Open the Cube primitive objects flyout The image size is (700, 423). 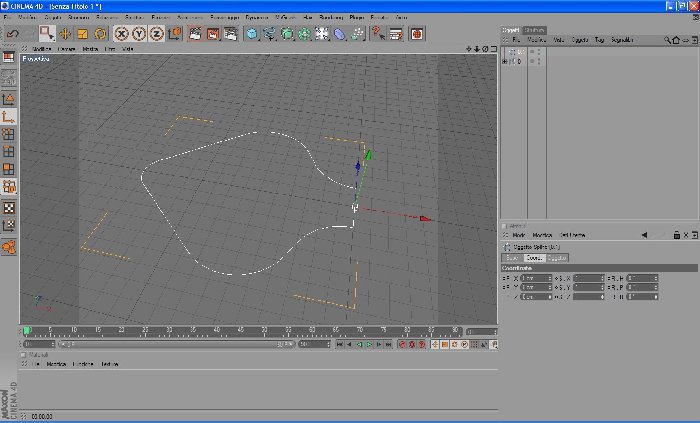pyautogui.click(x=252, y=33)
